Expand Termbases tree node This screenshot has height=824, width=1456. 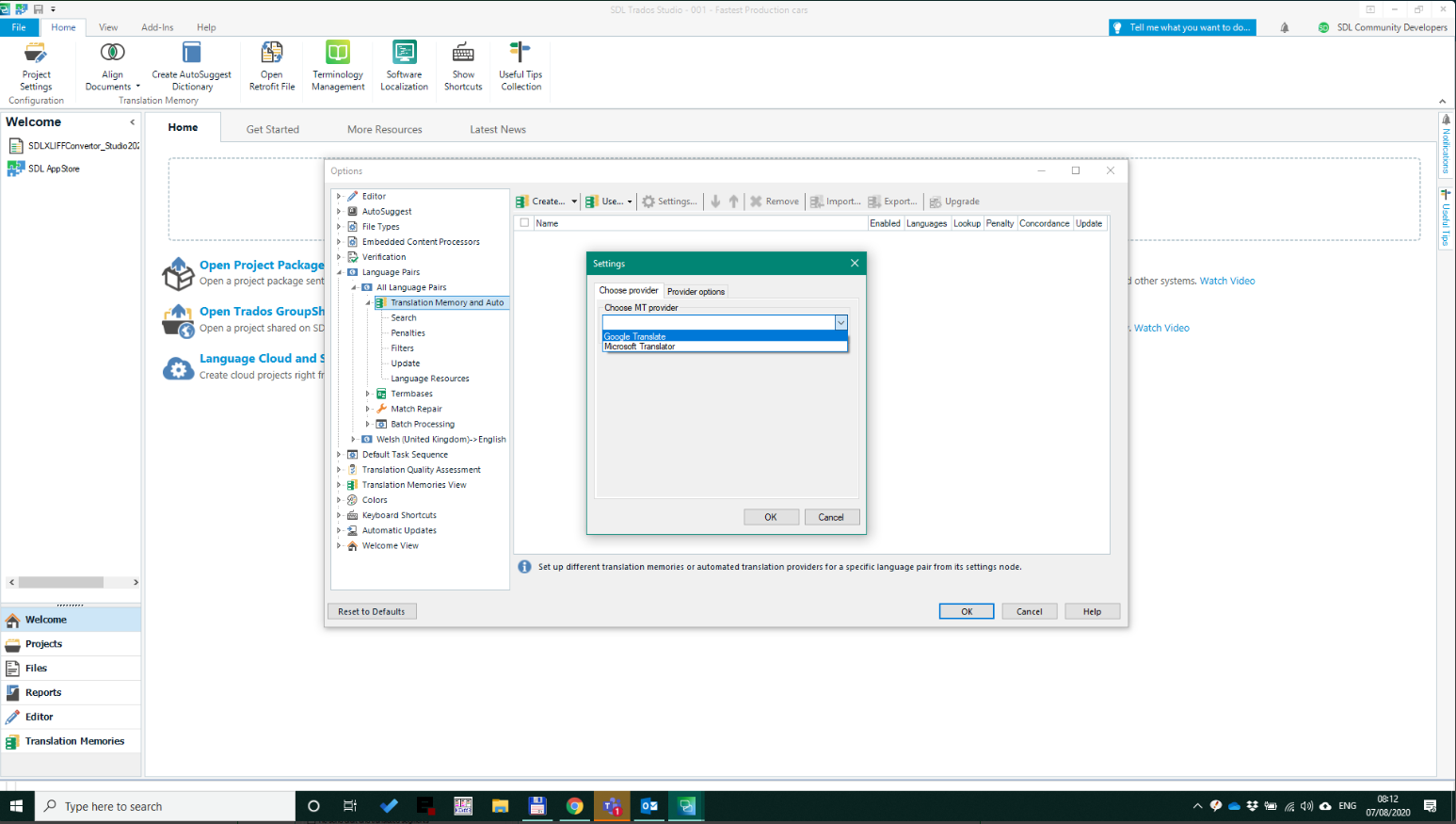(x=368, y=394)
